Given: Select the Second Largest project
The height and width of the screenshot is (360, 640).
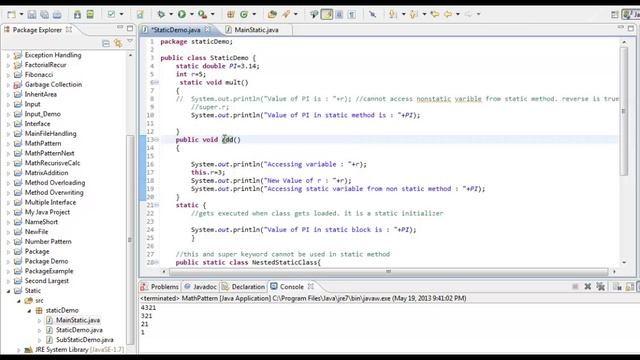Looking at the screenshot, I should [47, 281].
